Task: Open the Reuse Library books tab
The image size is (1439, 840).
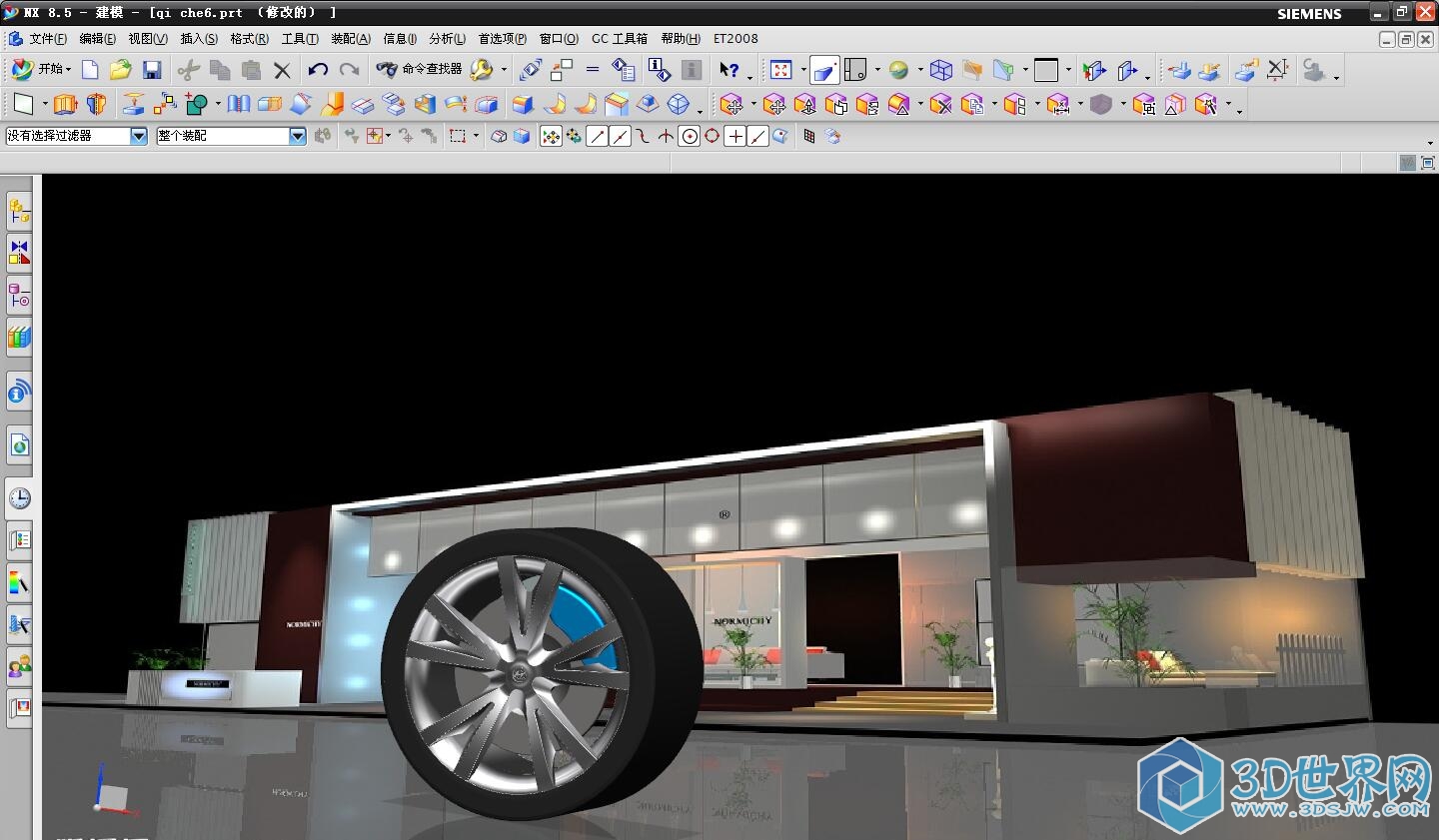Action: click(19, 338)
